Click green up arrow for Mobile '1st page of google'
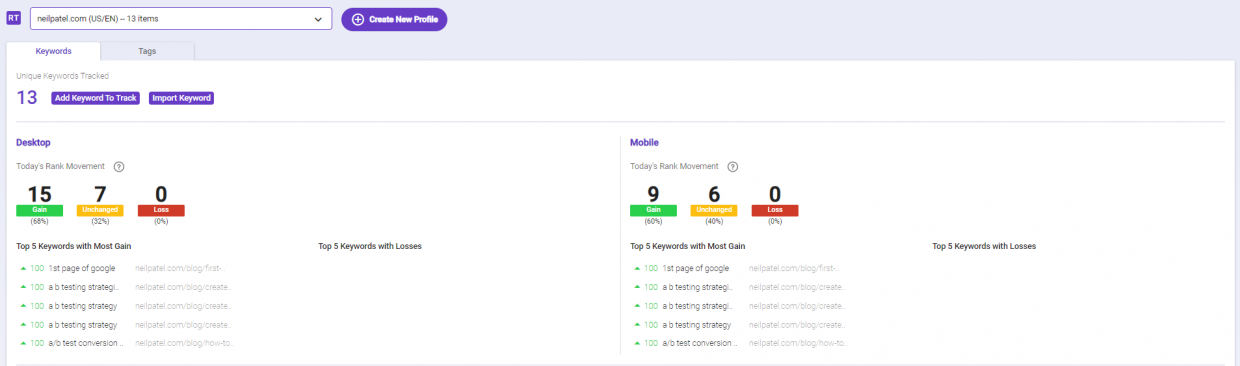Image resolution: width=1240 pixels, height=366 pixels. [x=637, y=268]
